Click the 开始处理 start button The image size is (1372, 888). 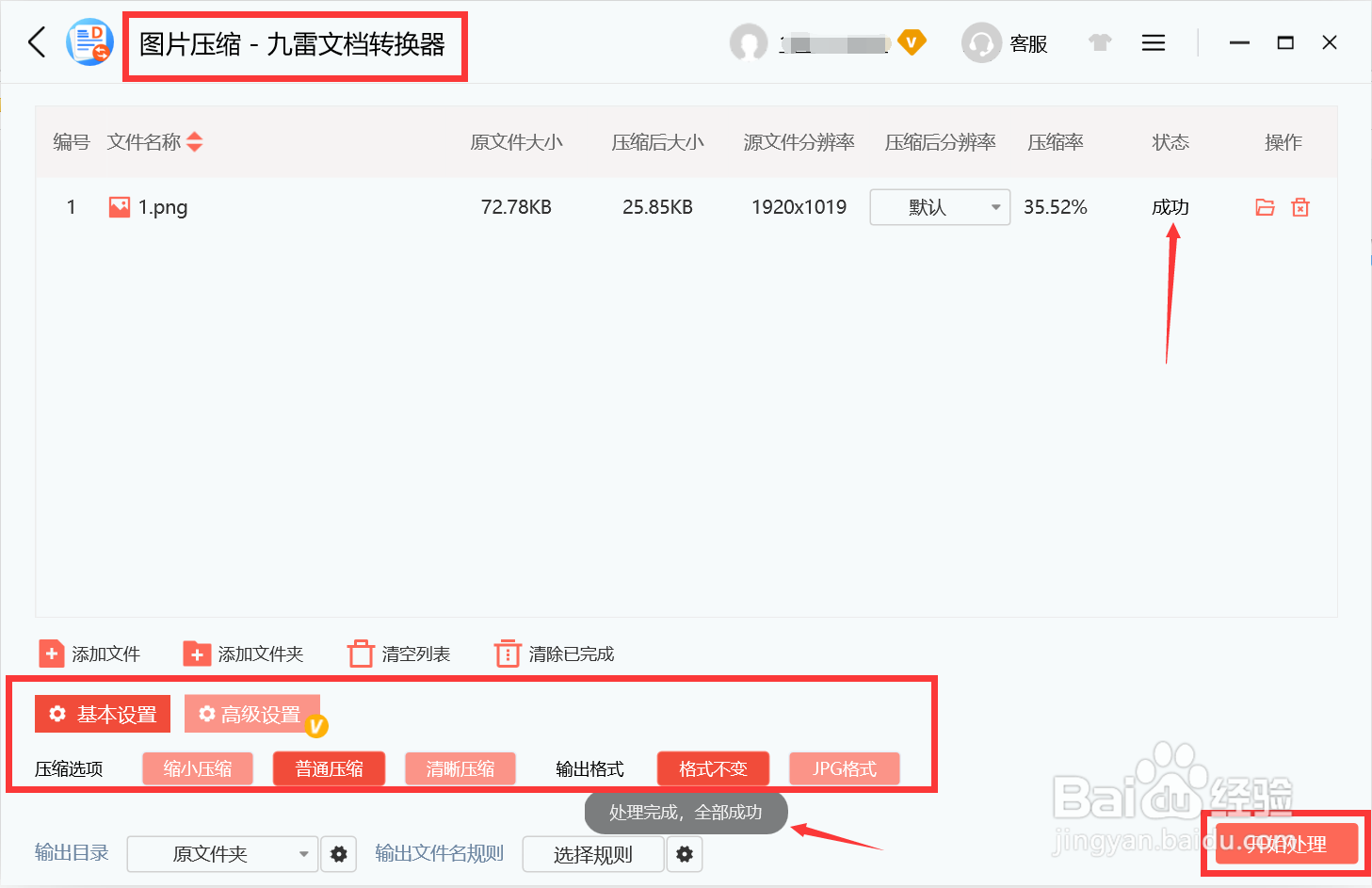coord(1286,844)
